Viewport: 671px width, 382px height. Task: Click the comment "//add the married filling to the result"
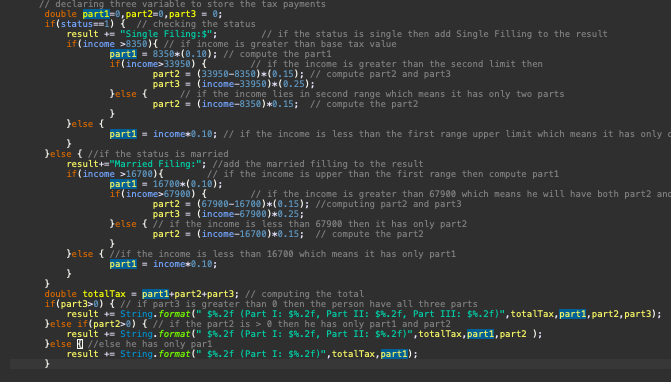click(318, 164)
